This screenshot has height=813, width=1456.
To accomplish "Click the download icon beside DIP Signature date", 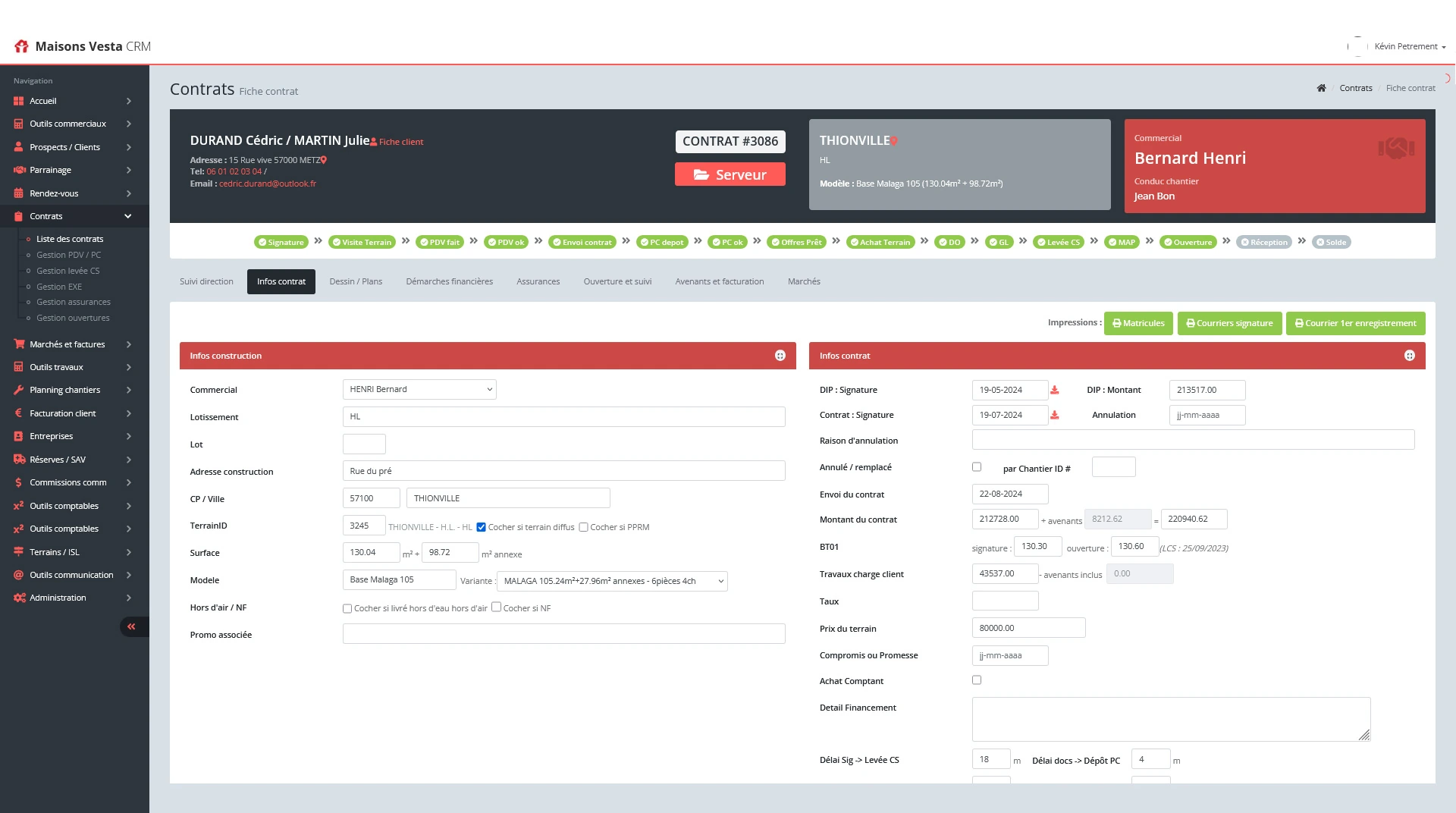I will (x=1054, y=390).
